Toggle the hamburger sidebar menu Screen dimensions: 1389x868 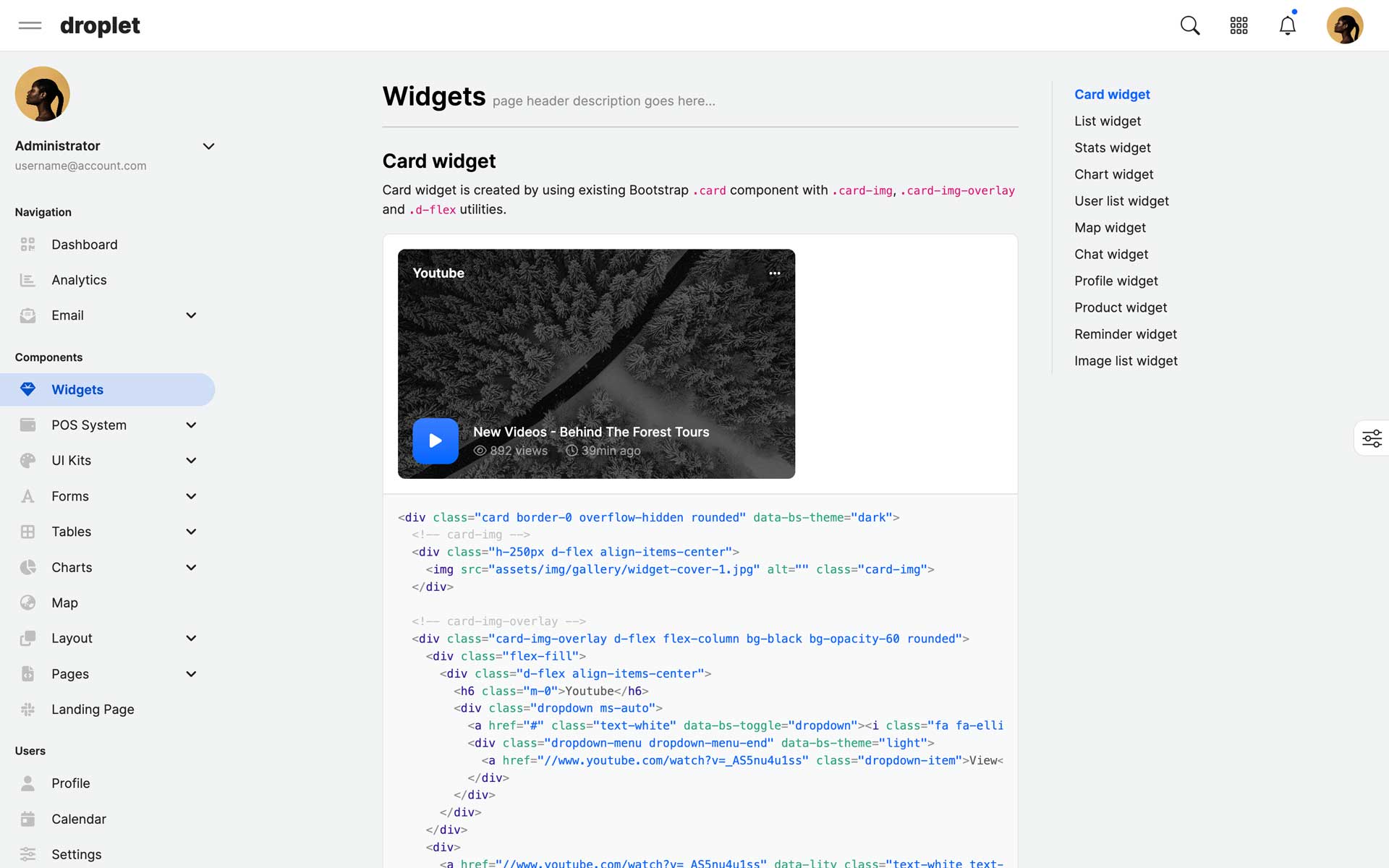[30, 26]
